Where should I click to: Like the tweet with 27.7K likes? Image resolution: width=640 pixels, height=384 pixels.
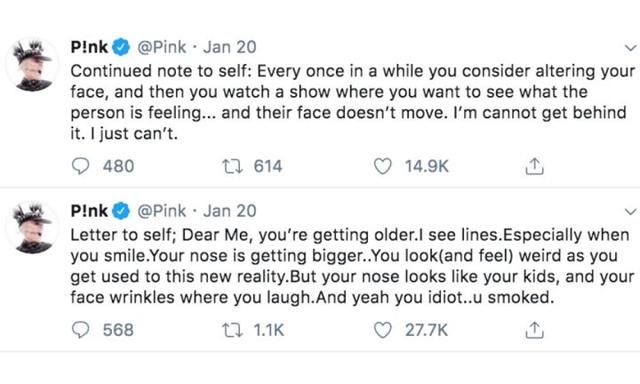click(382, 330)
